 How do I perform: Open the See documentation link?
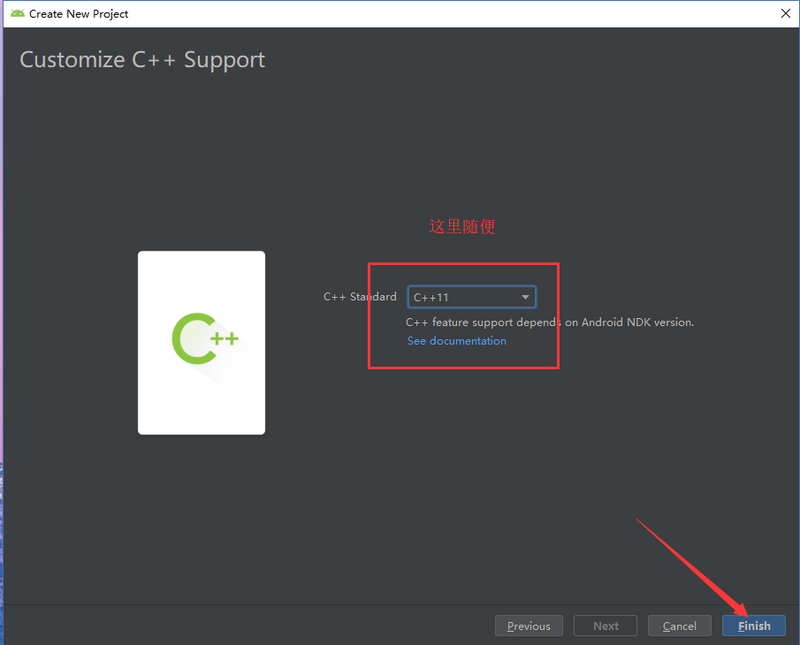pyautogui.click(x=457, y=341)
